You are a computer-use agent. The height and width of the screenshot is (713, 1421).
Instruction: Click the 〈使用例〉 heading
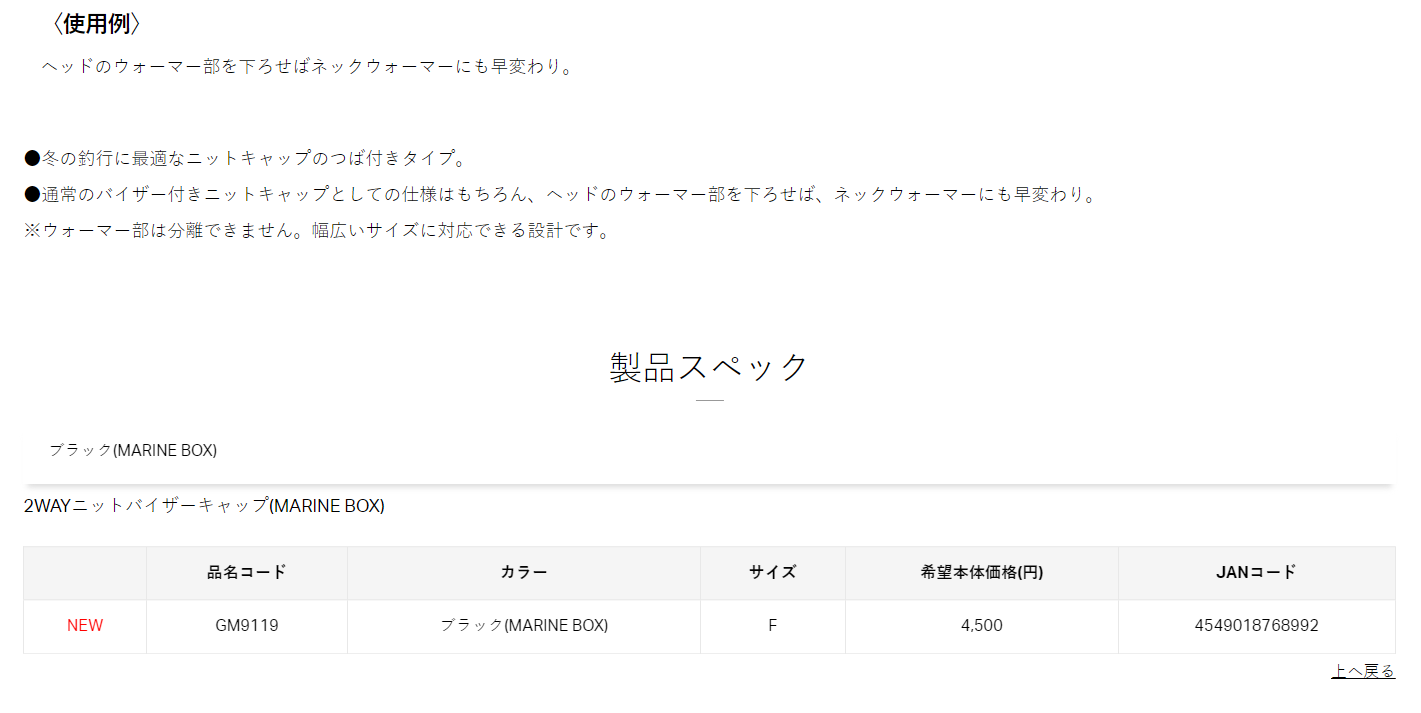coord(96,24)
